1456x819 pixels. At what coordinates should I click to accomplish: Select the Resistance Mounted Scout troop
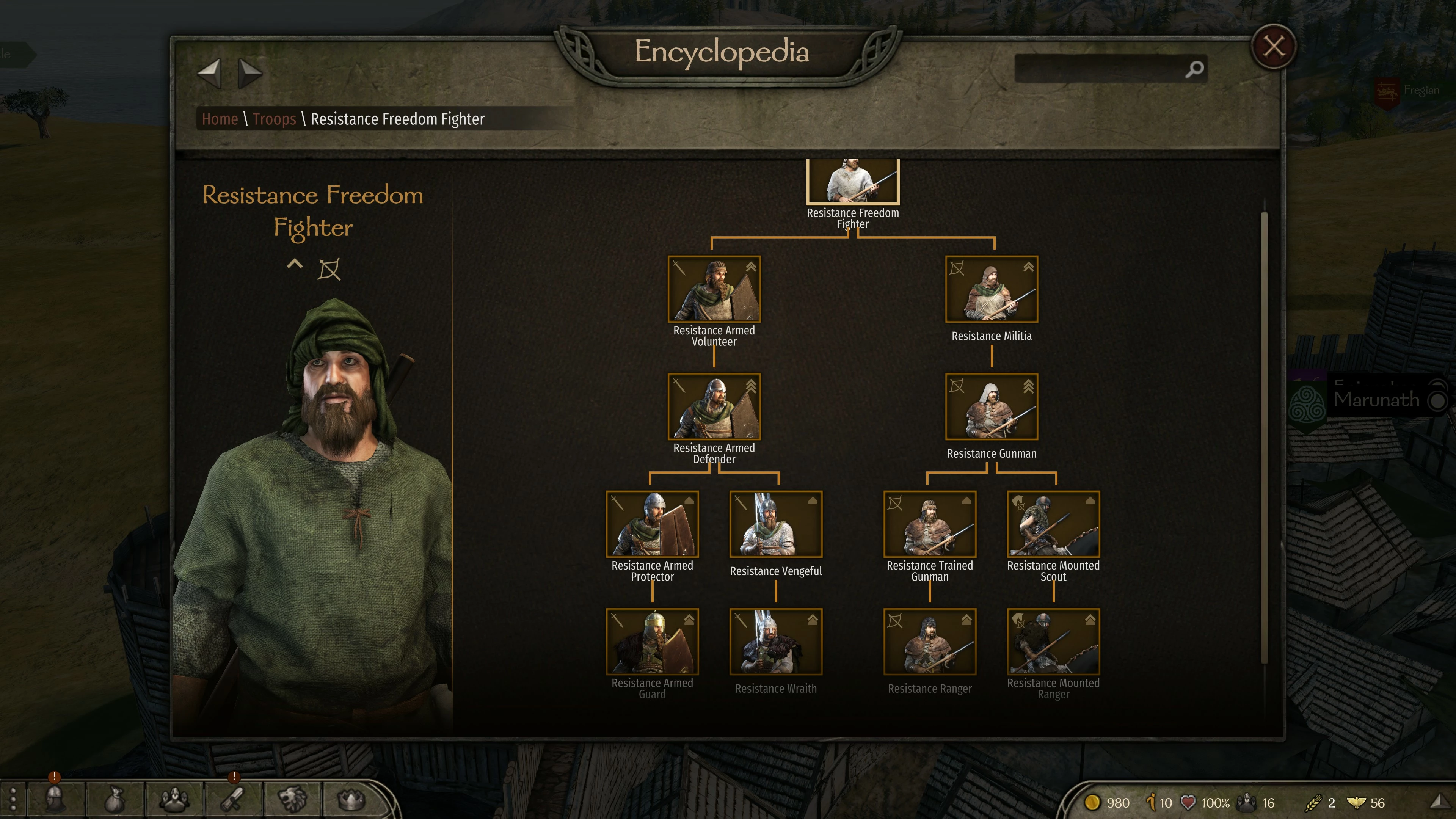coord(1053,524)
